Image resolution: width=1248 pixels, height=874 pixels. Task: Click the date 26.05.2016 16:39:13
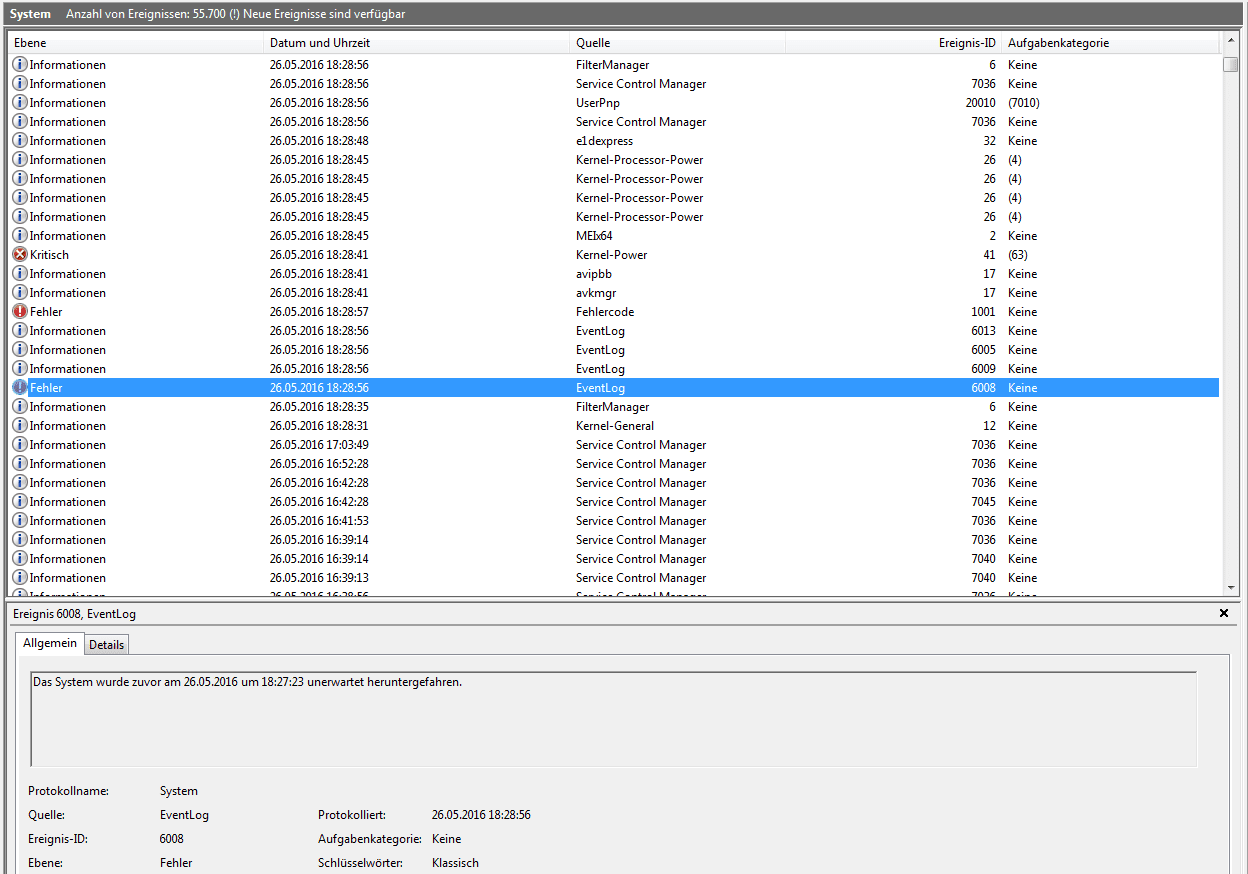click(x=319, y=578)
